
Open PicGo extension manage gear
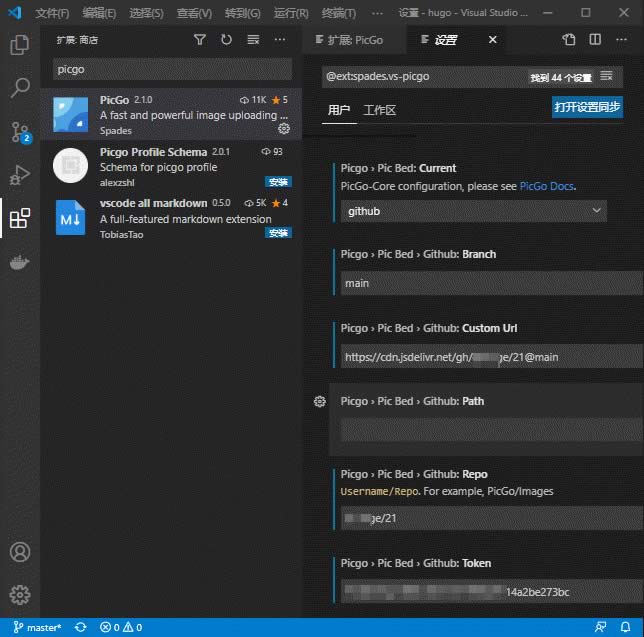(284, 129)
